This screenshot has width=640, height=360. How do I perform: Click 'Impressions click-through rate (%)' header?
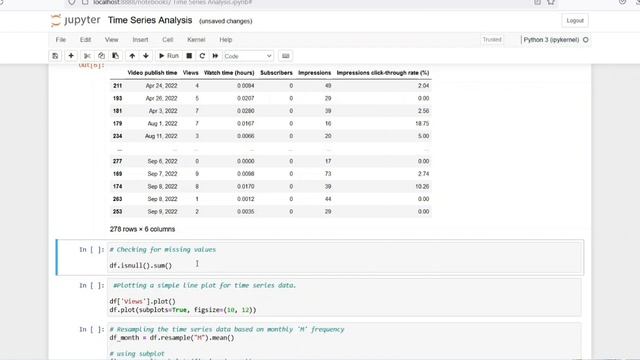[x=382, y=73]
